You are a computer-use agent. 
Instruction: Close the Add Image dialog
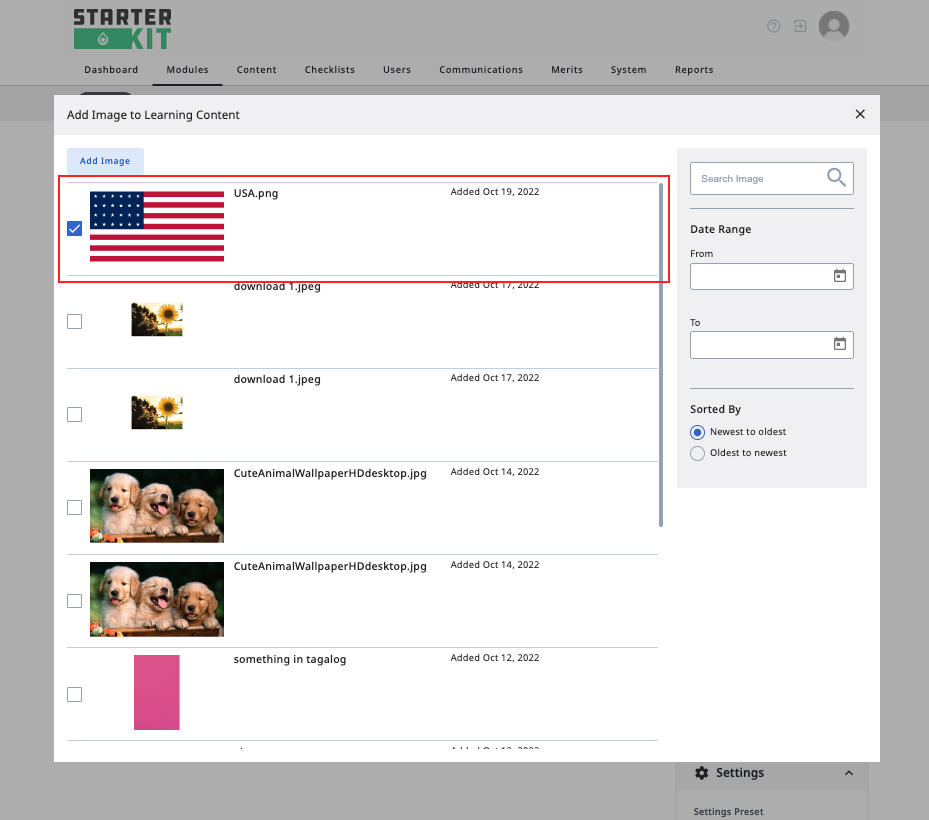(860, 114)
